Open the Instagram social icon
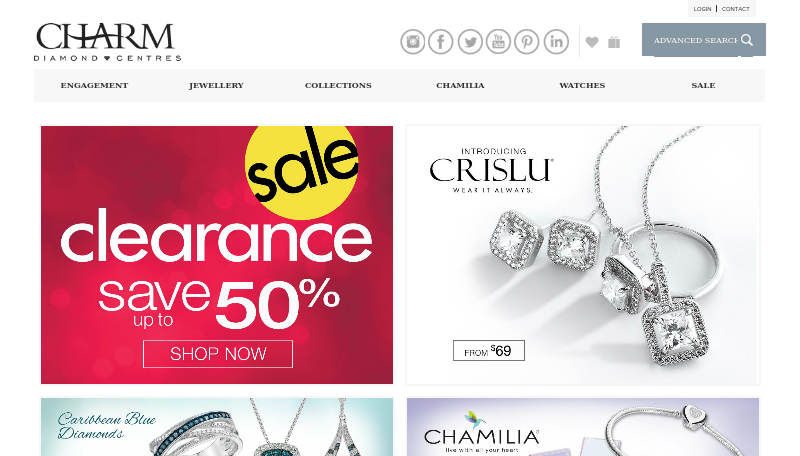The image size is (800, 456). click(412, 42)
